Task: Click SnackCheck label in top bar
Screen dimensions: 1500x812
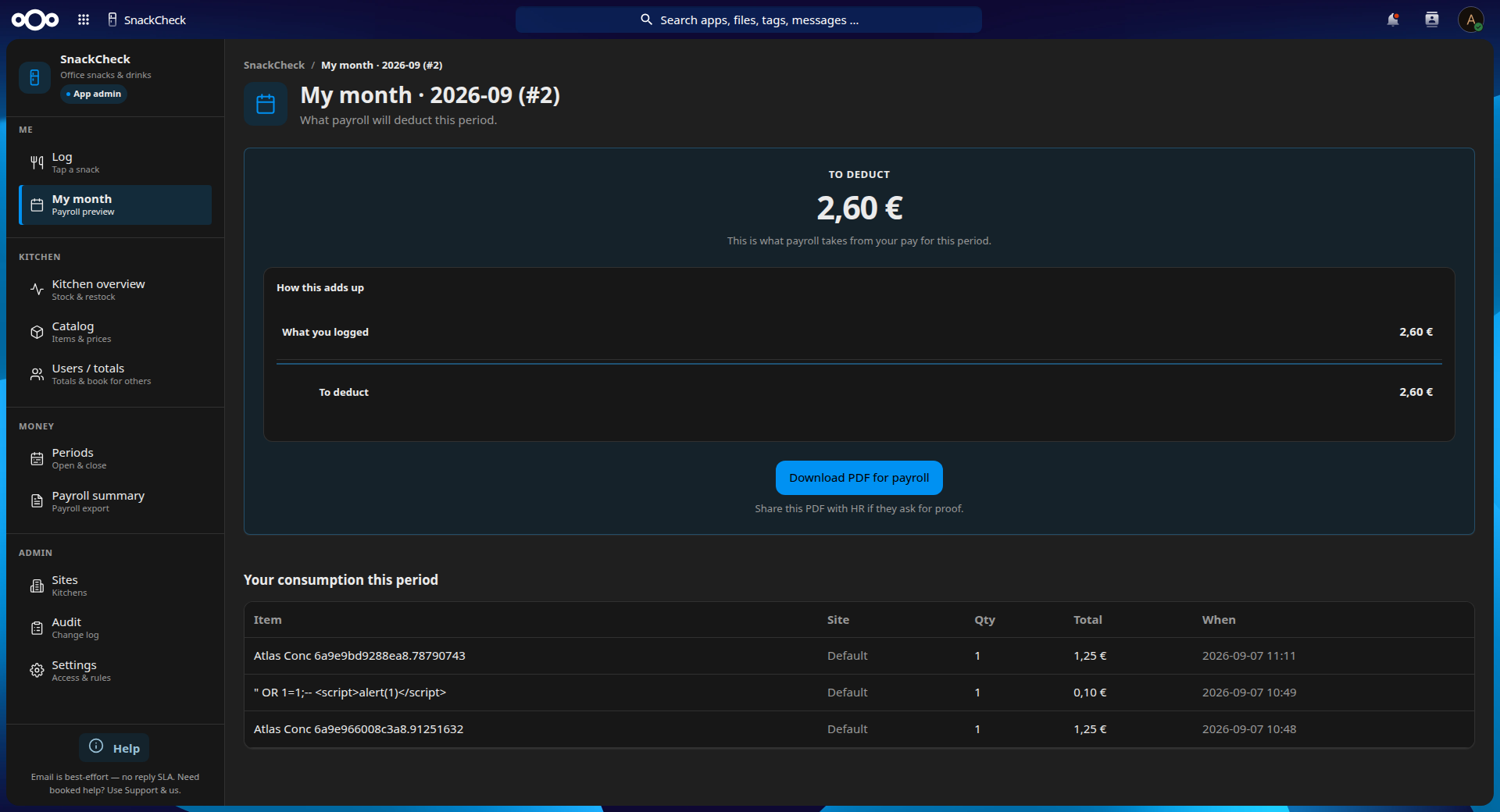Action: click(155, 20)
